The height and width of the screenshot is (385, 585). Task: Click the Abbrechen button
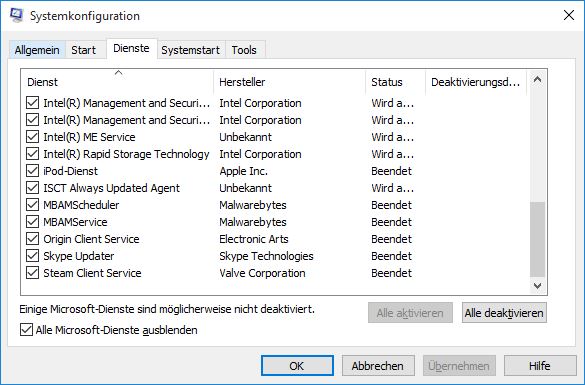[x=378, y=366]
